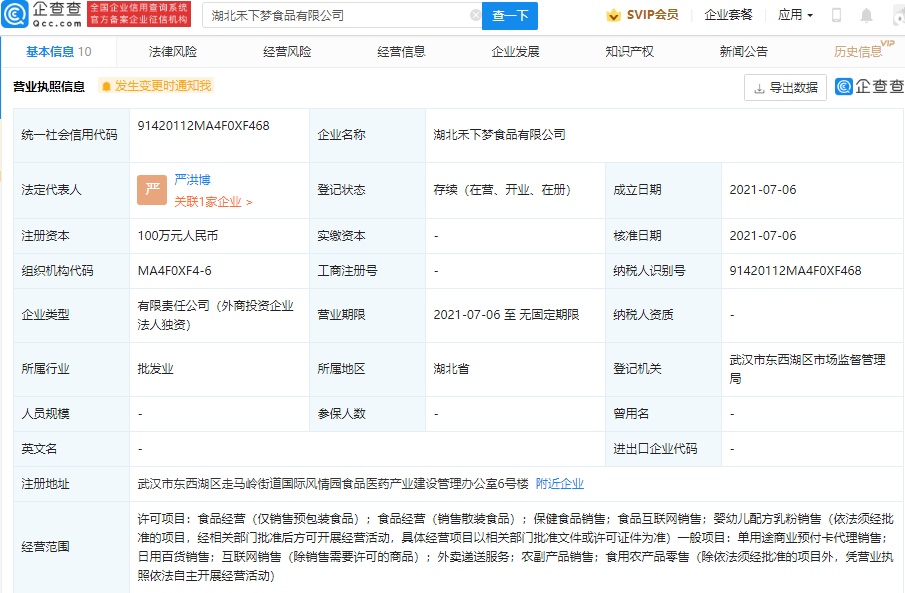905x593 pixels.
Task: Switch to the 法律风险 tab
Action: click(173, 52)
